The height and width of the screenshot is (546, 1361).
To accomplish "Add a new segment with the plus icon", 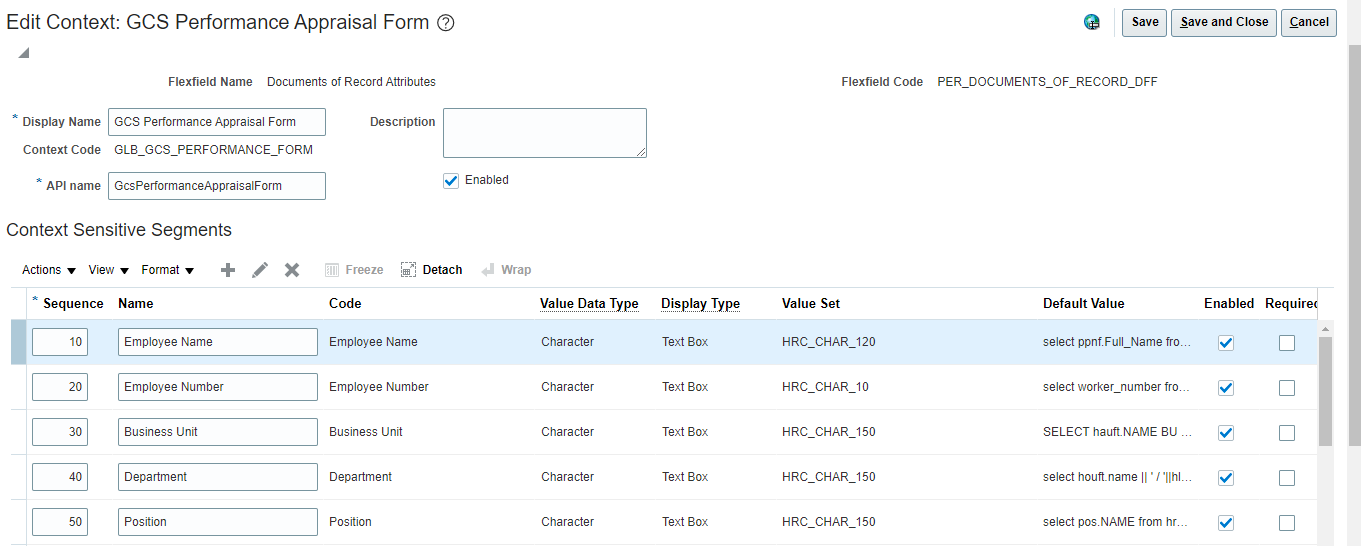I will (228, 270).
